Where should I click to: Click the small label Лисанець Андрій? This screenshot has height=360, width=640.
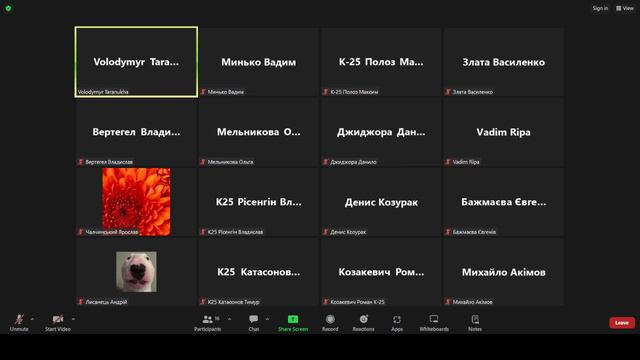(106, 302)
